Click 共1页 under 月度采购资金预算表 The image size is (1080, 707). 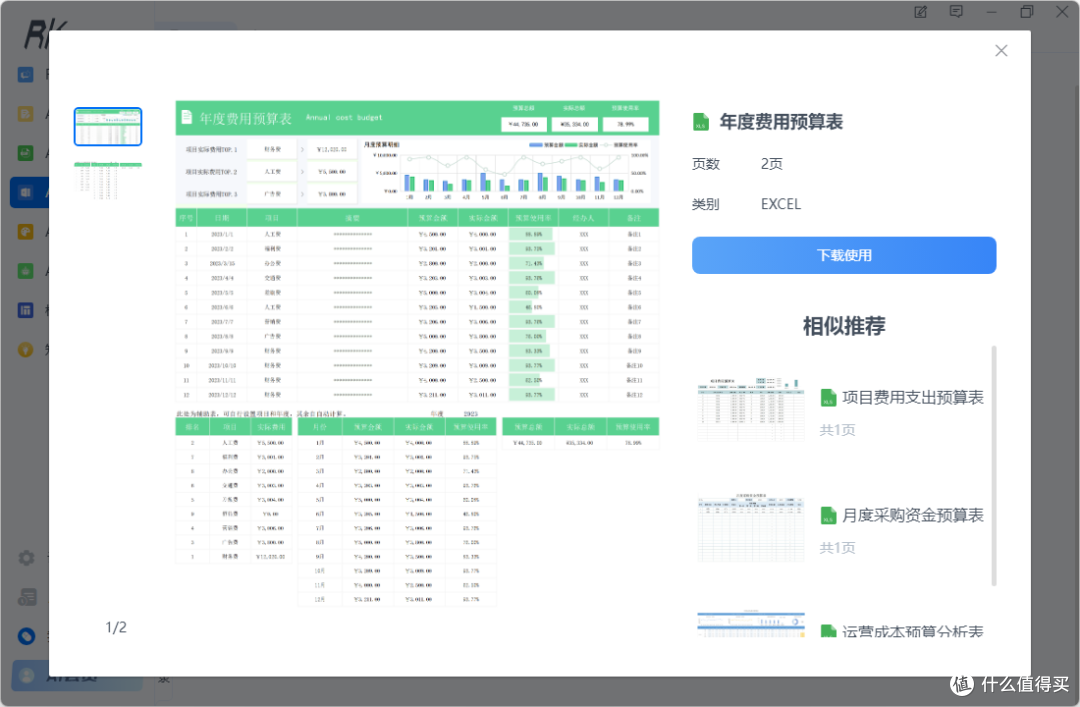point(838,548)
